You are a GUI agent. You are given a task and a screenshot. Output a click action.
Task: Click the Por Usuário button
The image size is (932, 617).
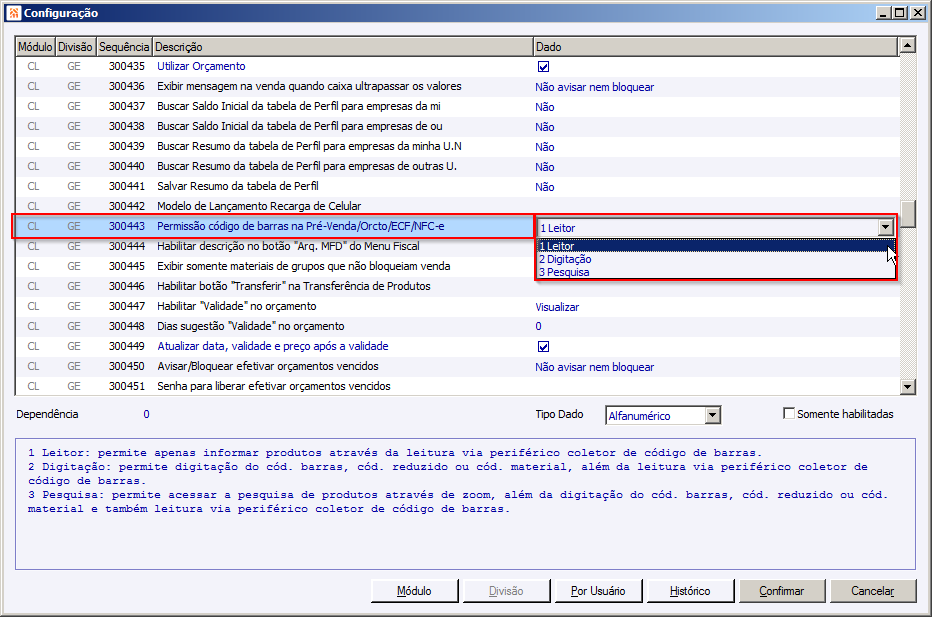pos(598,591)
